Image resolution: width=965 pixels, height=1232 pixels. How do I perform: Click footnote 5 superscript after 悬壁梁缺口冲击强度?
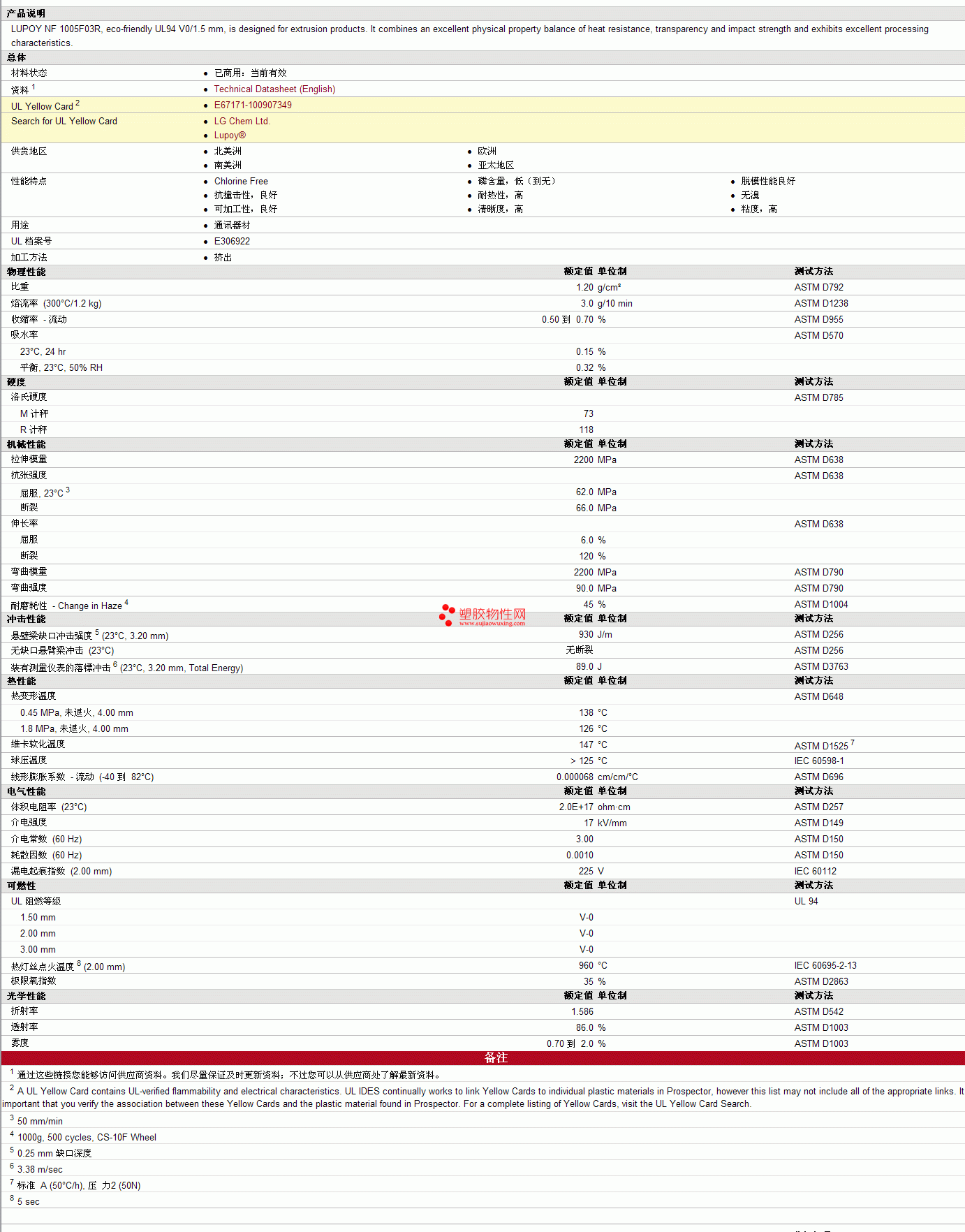point(97,633)
